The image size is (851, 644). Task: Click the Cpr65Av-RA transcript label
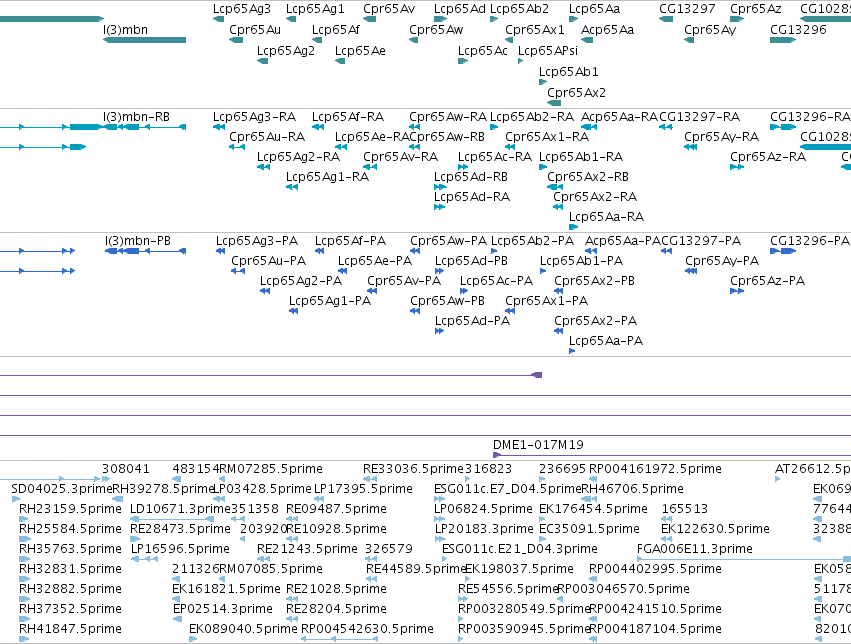tap(400, 157)
